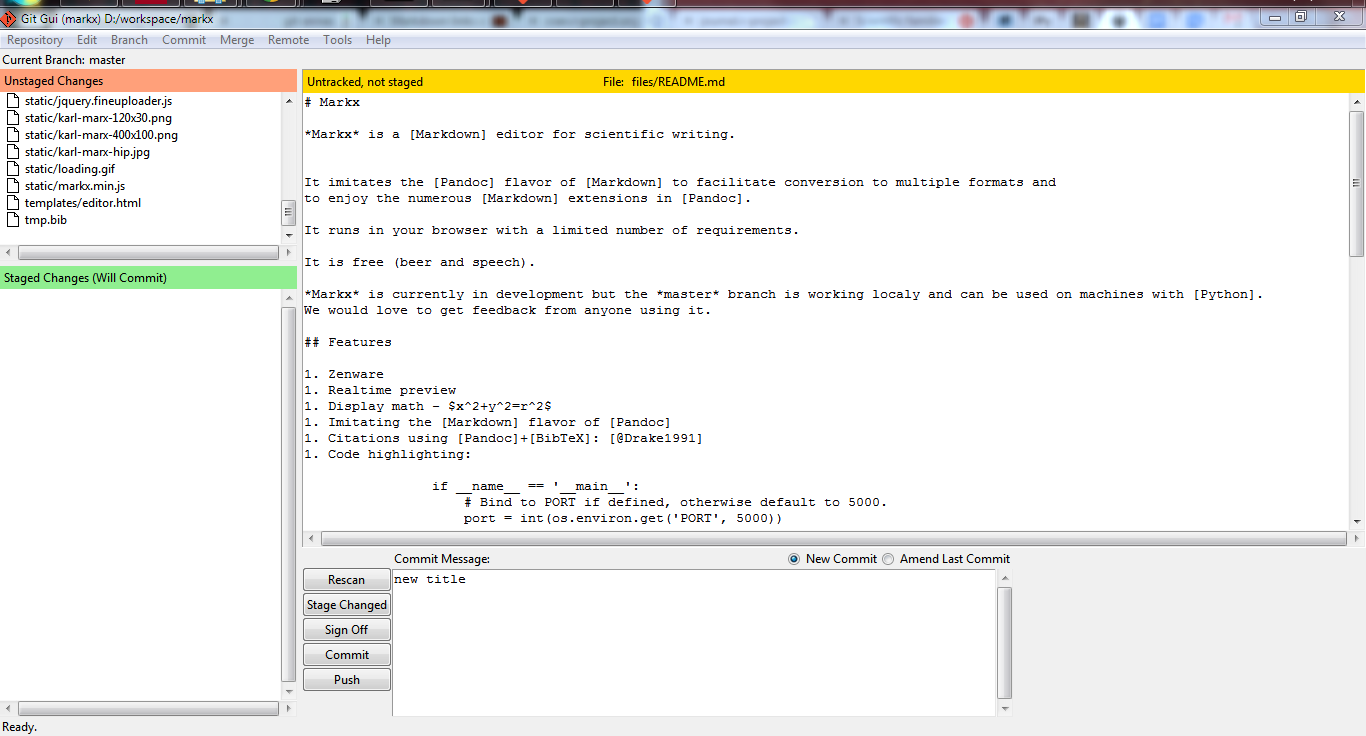The width and height of the screenshot is (1366, 736).
Task: Click the '1. Realtime preview' line
Action: [380, 390]
